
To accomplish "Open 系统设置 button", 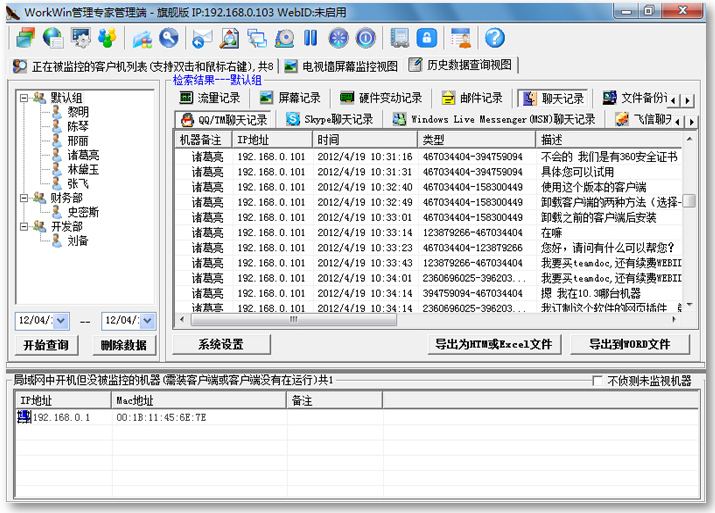I will [221, 344].
